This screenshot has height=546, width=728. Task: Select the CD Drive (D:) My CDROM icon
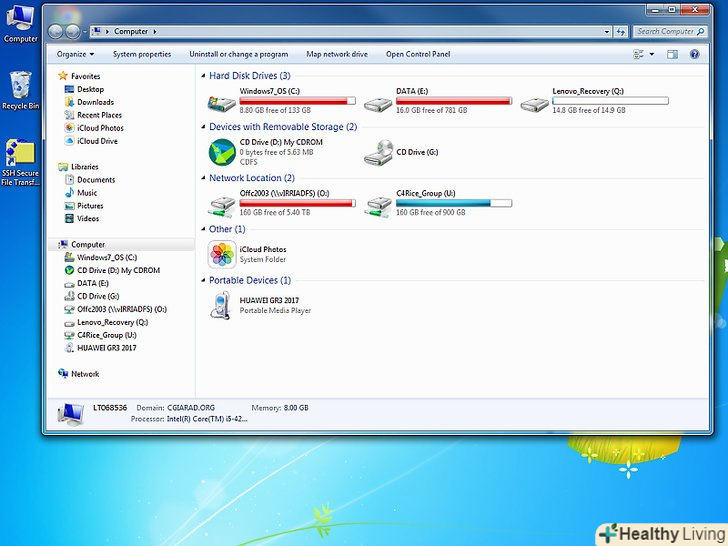(x=222, y=152)
